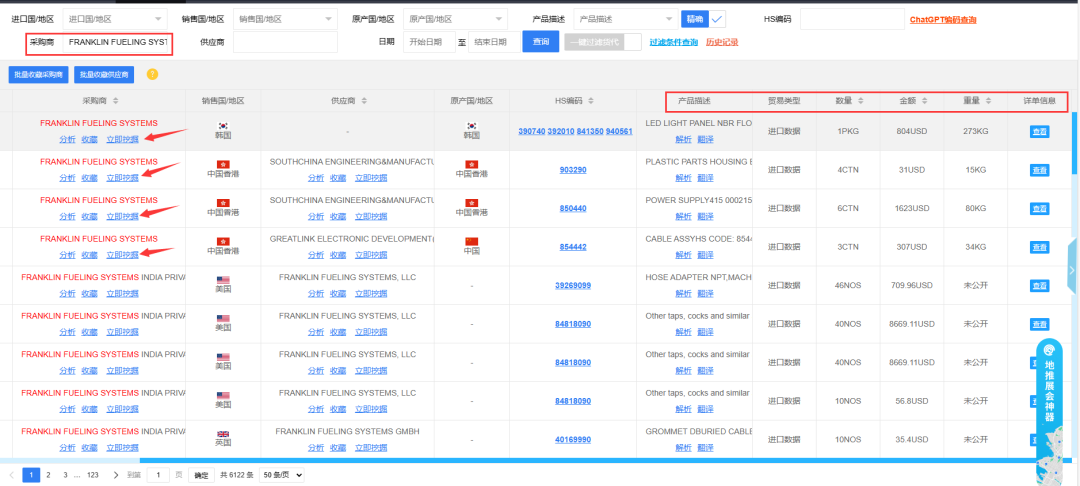
Task: Sort by 重量 column arrows
Action: click(x=988, y=101)
